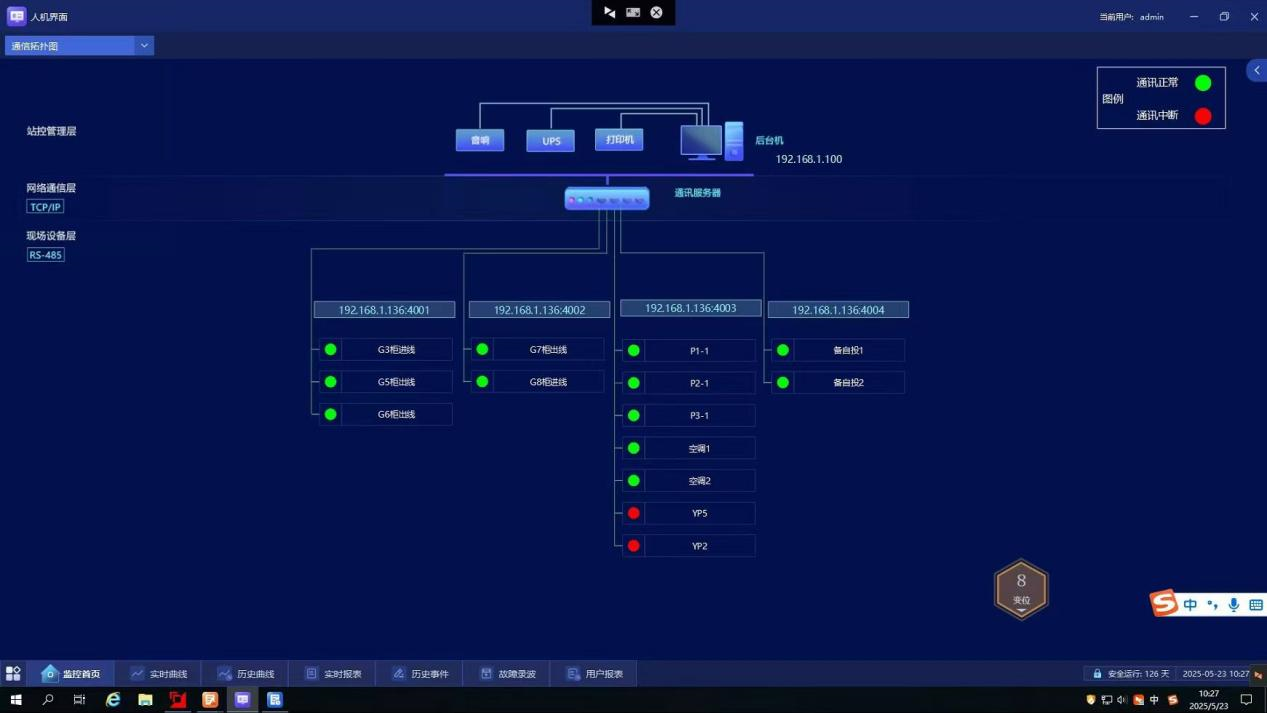The height and width of the screenshot is (713, 1267).
Task: Click the red status indicator next to YP2
Action: [x=633, y=546]
